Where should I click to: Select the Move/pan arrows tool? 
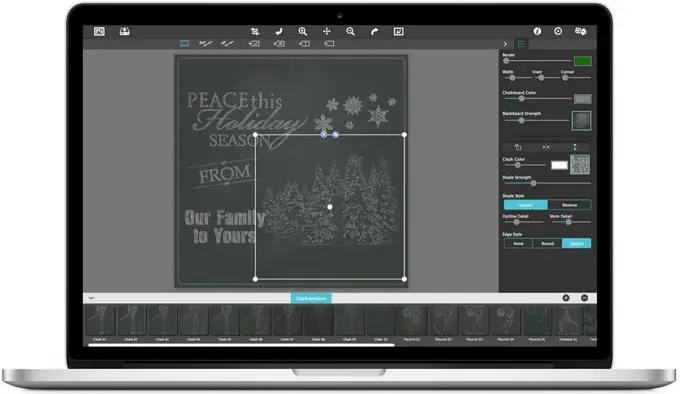327,31
